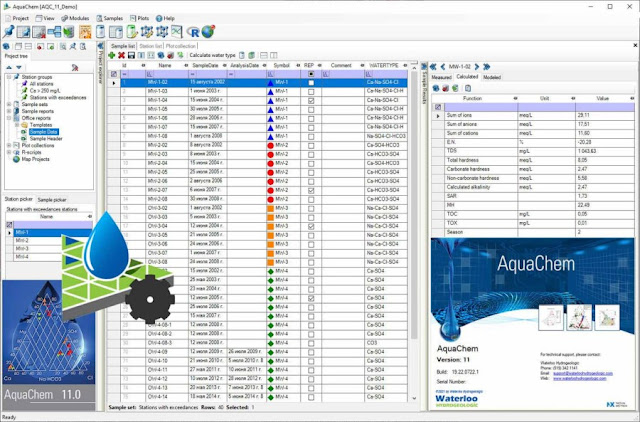Image resolution: width=640 pixels, height=422 pixels.
Task: Collapse the Station groups tree node
Action: 9,77
